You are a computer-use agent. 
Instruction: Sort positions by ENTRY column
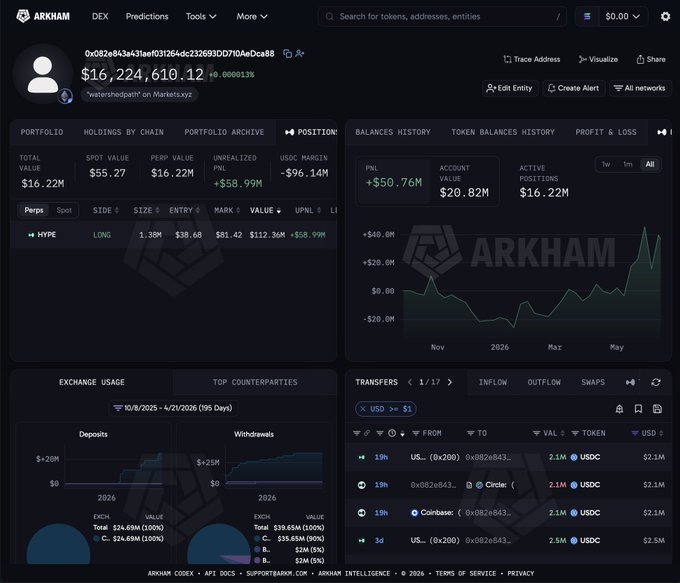[x=184, y=210]
